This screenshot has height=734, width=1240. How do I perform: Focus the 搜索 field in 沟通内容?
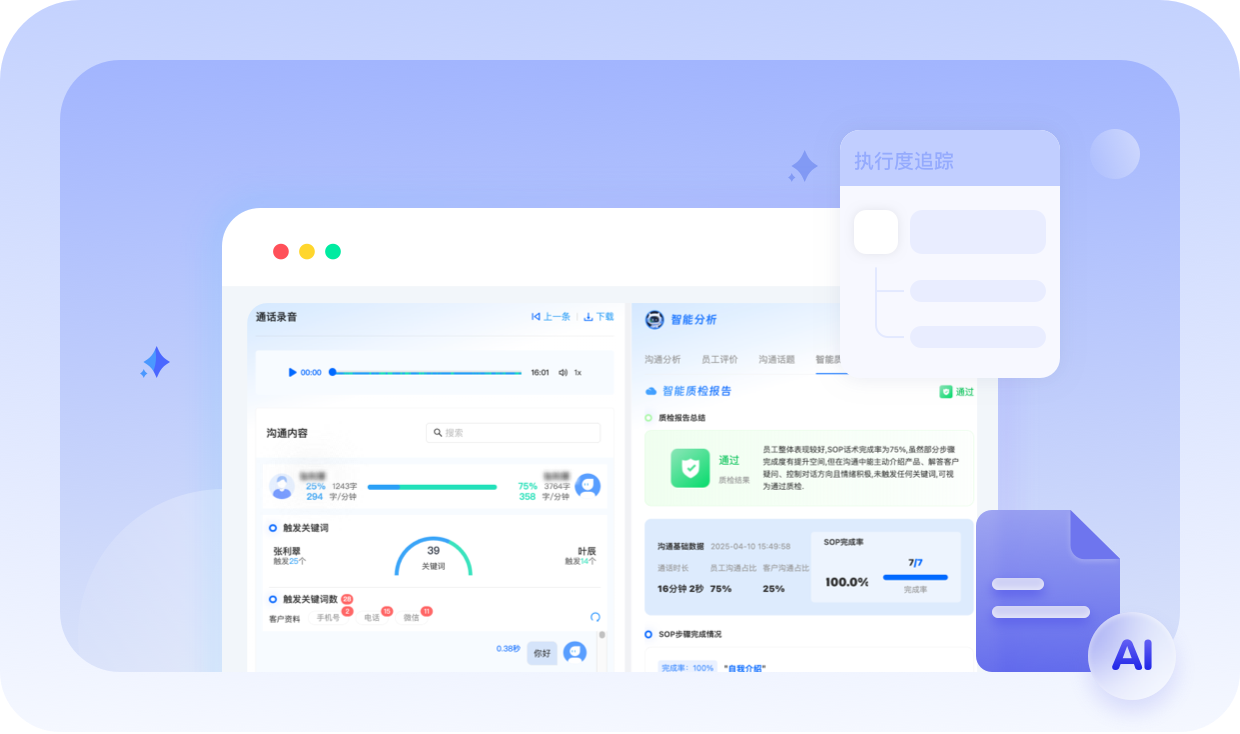pos(513,433)
